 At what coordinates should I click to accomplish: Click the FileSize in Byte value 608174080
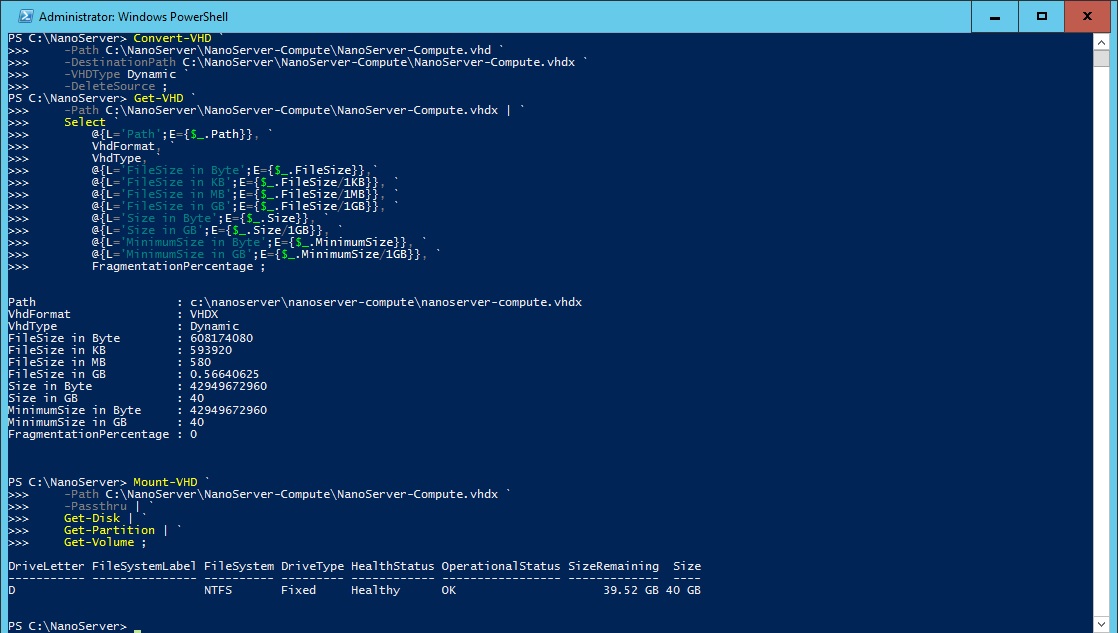coord(221,338)
